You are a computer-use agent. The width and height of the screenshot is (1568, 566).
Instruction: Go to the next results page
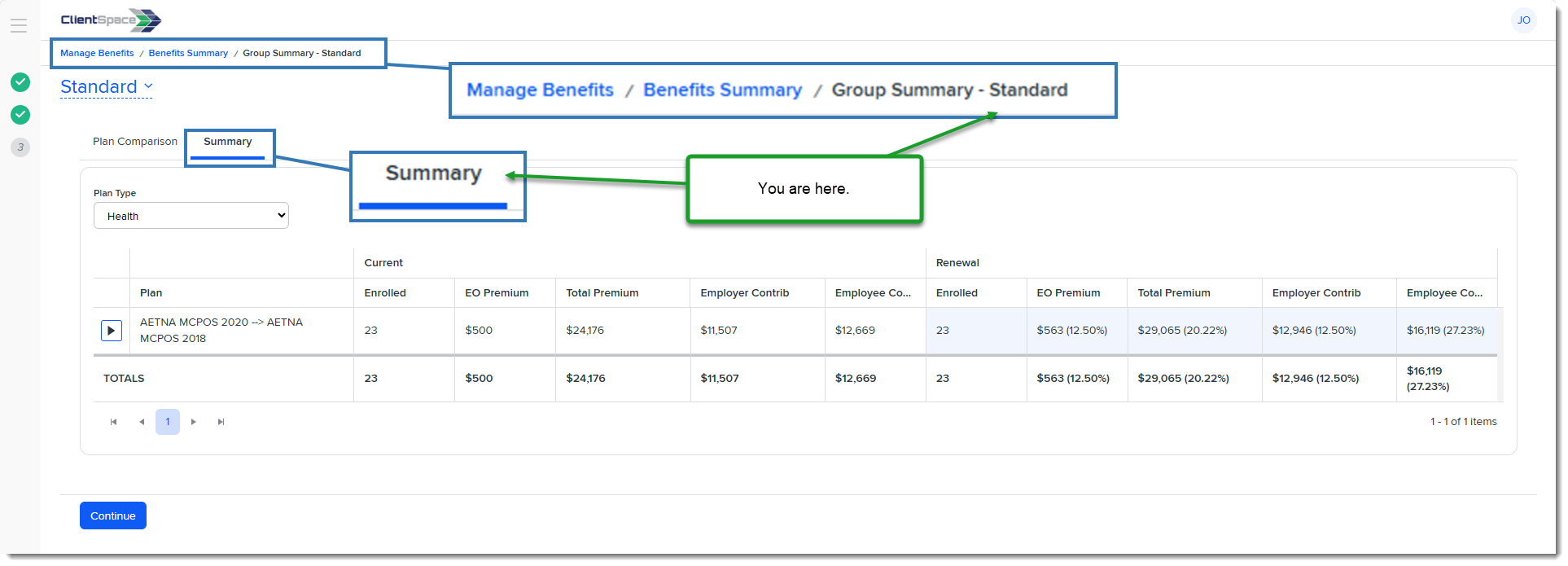194,422
